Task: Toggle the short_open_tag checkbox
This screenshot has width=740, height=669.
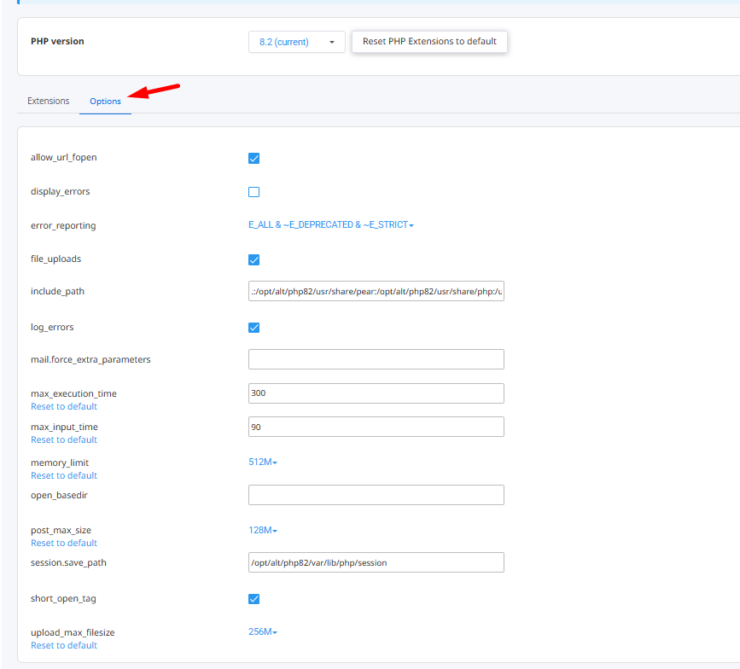Action: pyautogui.click(x=254, y=599)
